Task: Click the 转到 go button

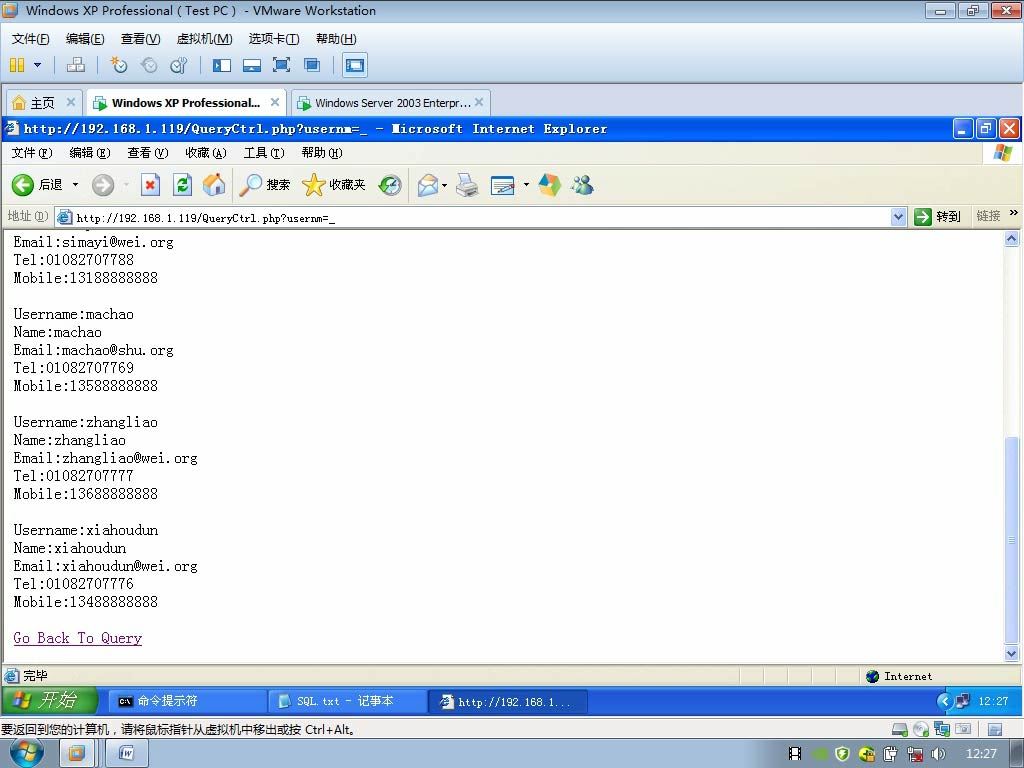Action: [938, 216]
